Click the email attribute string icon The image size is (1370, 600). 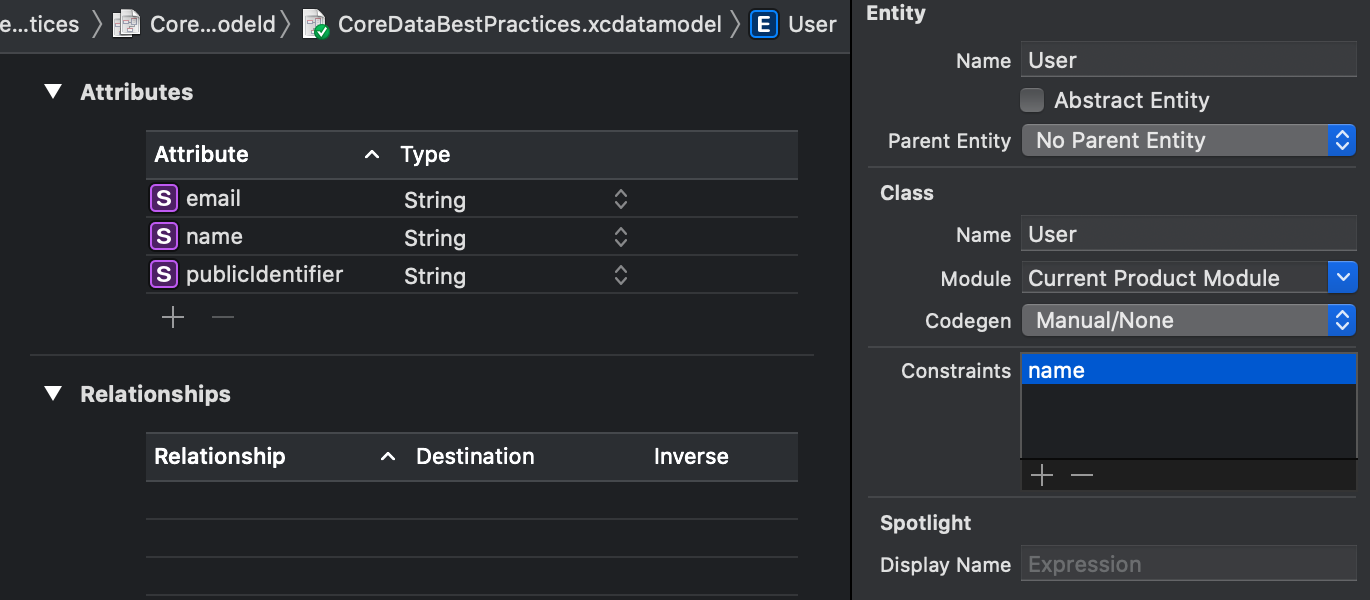[x=163, y=199]
